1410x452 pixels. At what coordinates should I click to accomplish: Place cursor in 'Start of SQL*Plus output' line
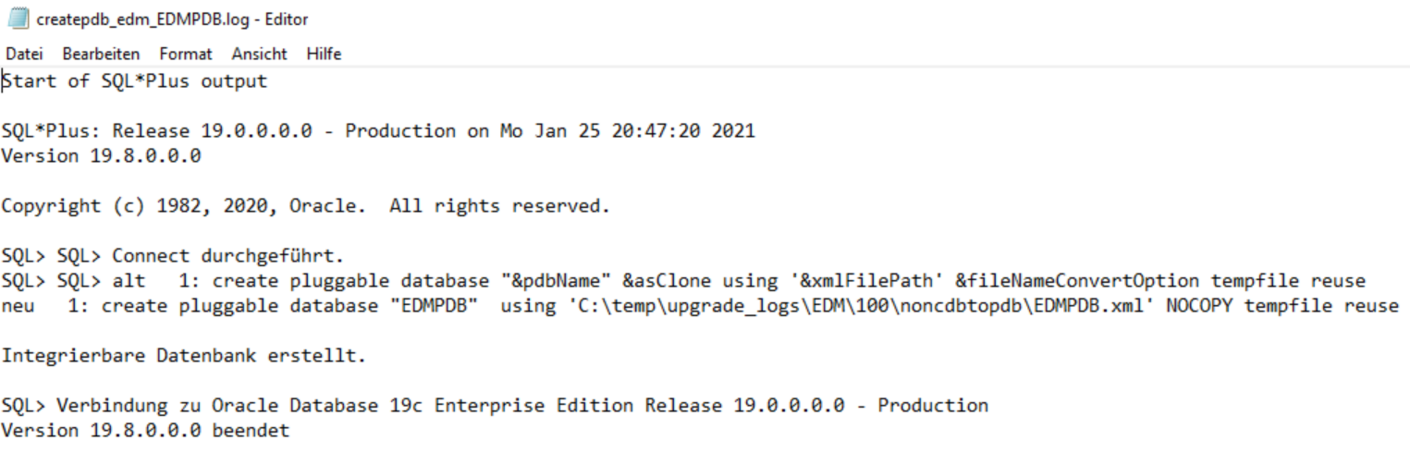[135, 82]
